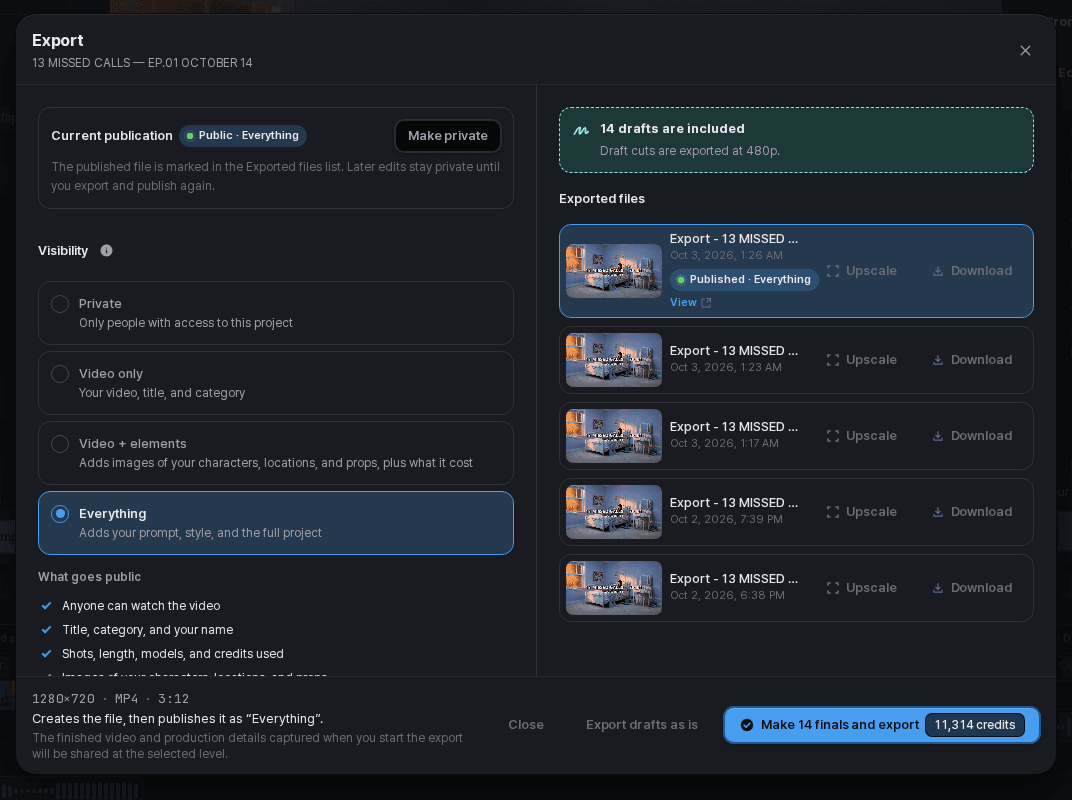The width and height of the screenshot is (1072, 800).
Task: Click 'Shots, length, models, and credits used'
Action: click(172, 654)
